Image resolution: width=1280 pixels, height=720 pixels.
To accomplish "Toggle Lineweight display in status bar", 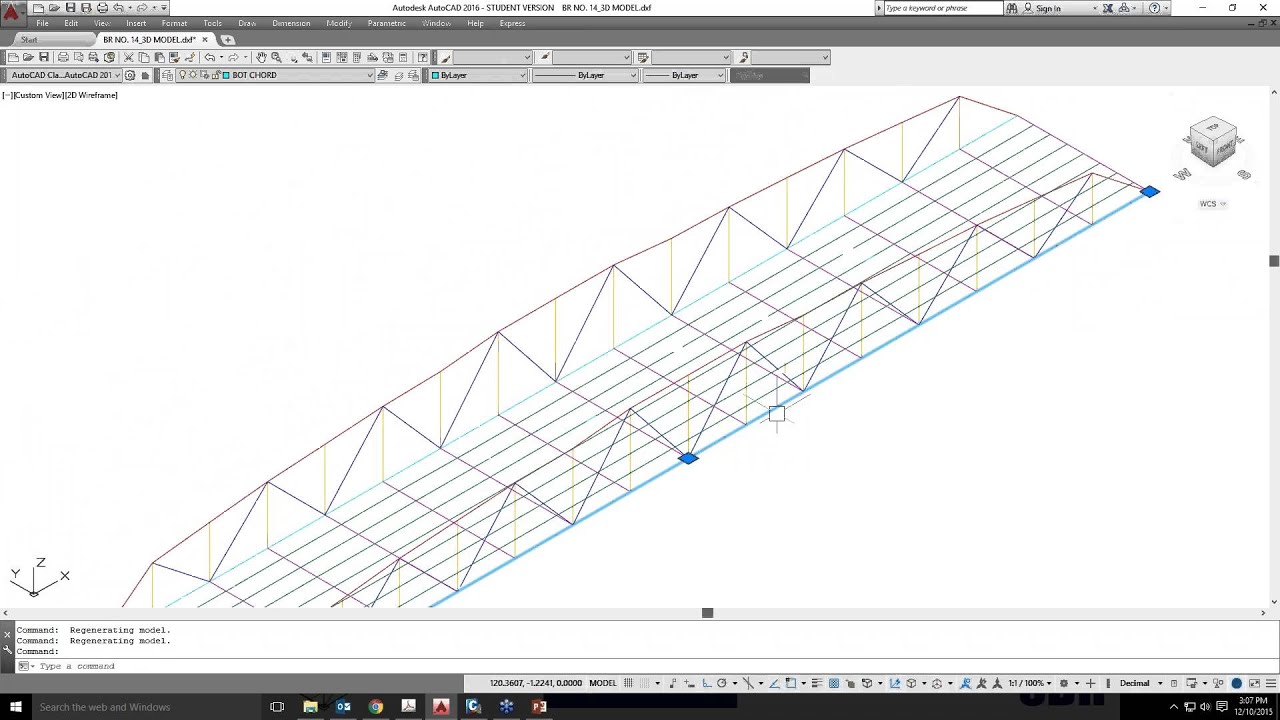I will pyautogui.click(x=817, y=683).
